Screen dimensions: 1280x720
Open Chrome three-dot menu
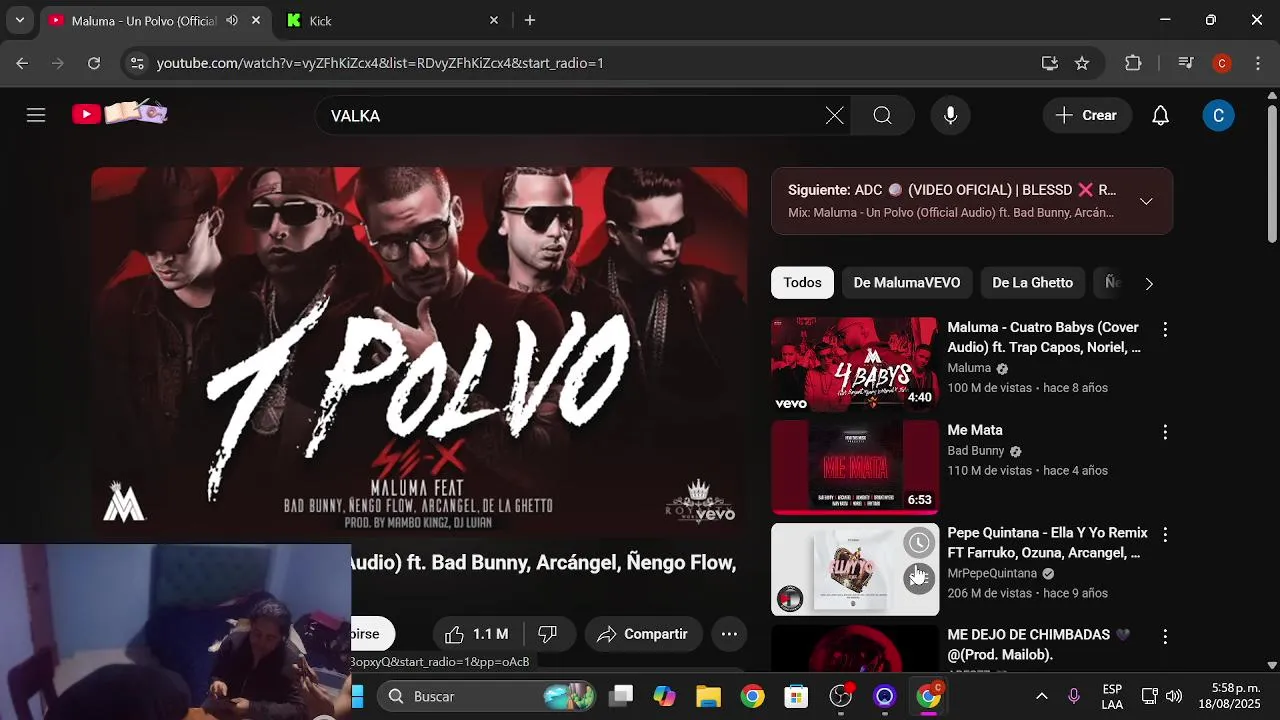click(x=1257, y=63)
